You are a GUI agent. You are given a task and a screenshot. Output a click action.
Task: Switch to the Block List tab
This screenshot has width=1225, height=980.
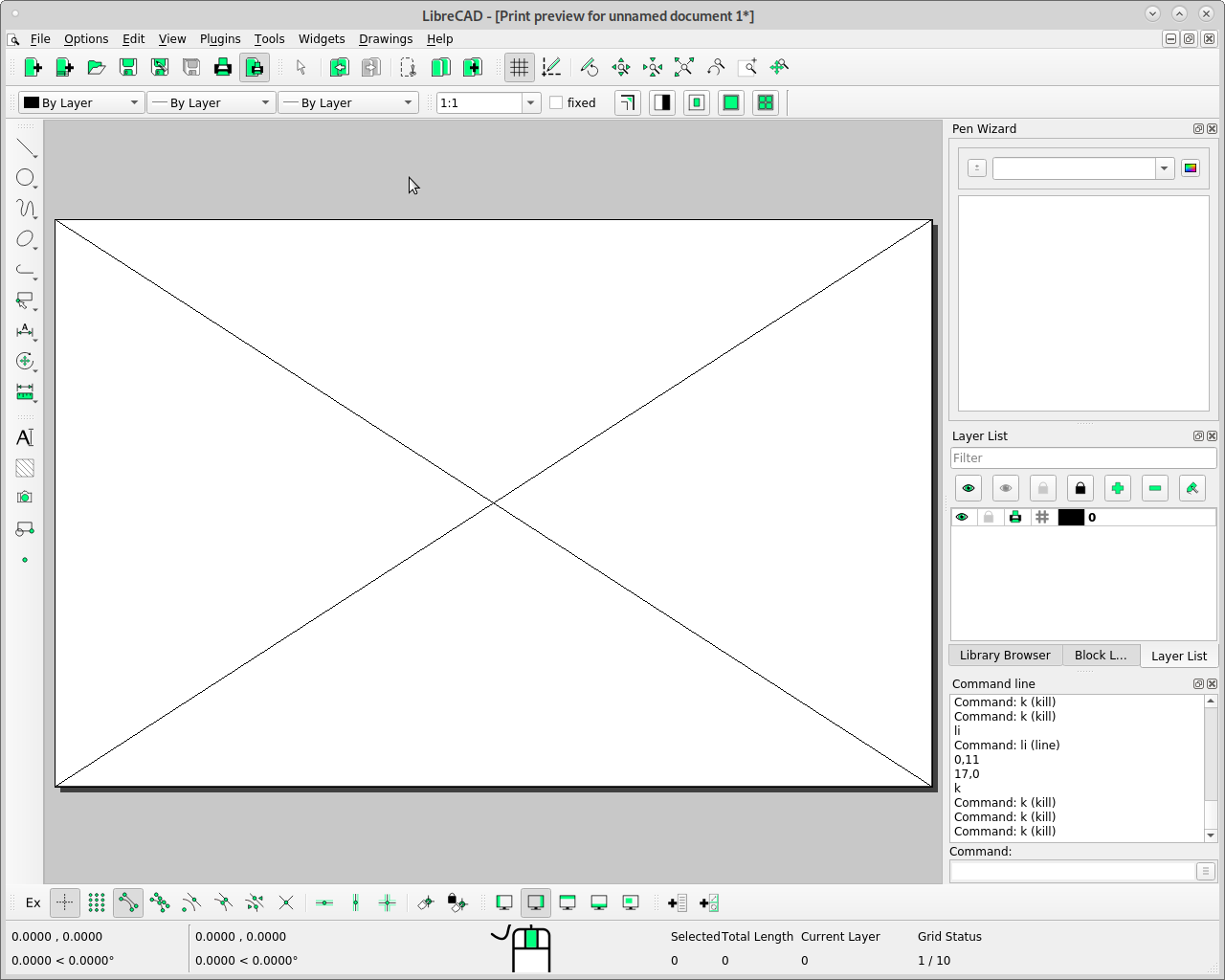pos(1101,656)
